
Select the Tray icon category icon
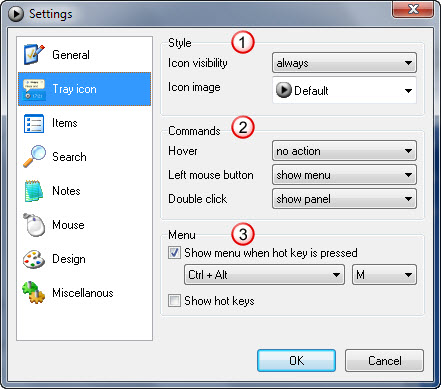click(x=34, y=89)
